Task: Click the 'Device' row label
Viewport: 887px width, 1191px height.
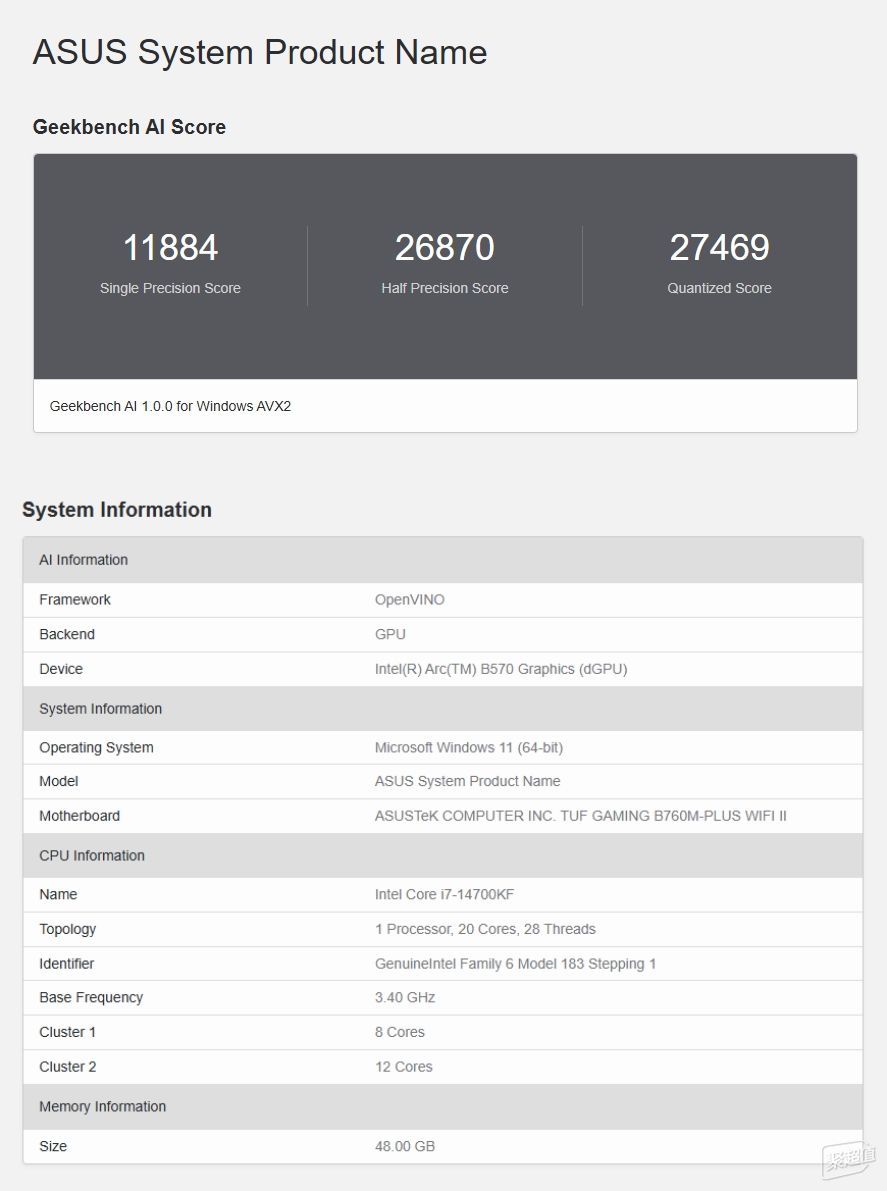Action: pos(61,669)
